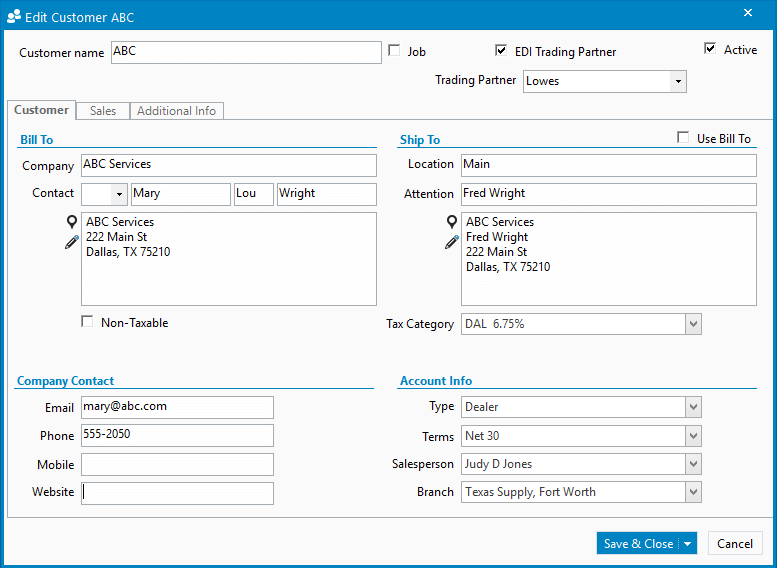Check the Non-Taxable option
Viewport: 777px width, 568px height.
pos(87,322)
